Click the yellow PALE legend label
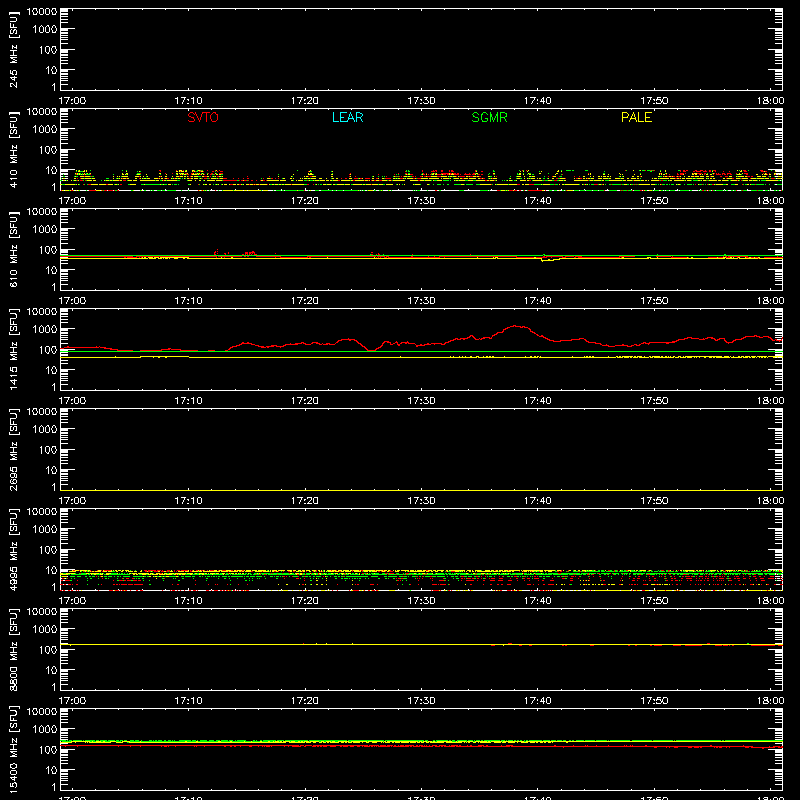 [636, 117]
